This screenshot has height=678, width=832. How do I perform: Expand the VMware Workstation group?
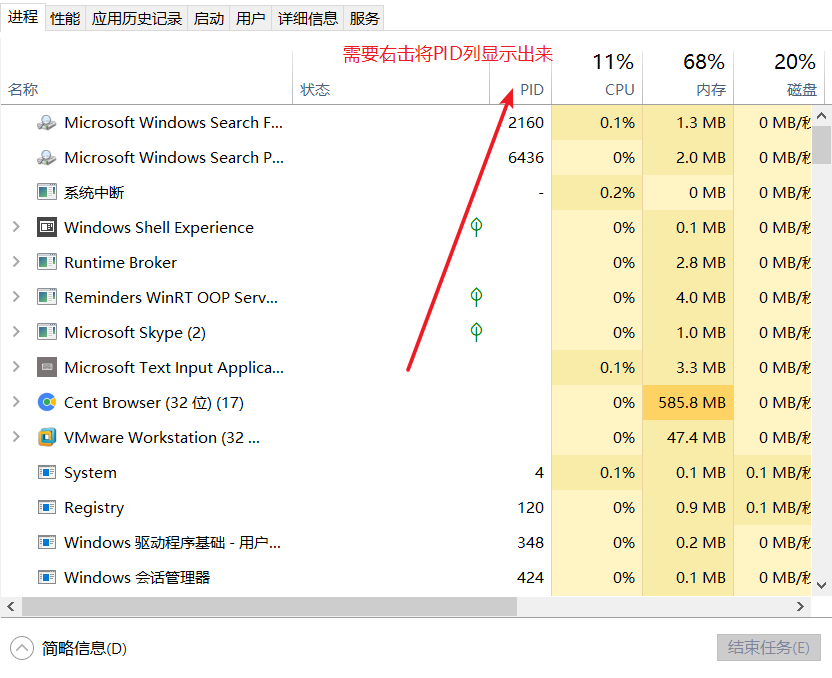point(16,437)
